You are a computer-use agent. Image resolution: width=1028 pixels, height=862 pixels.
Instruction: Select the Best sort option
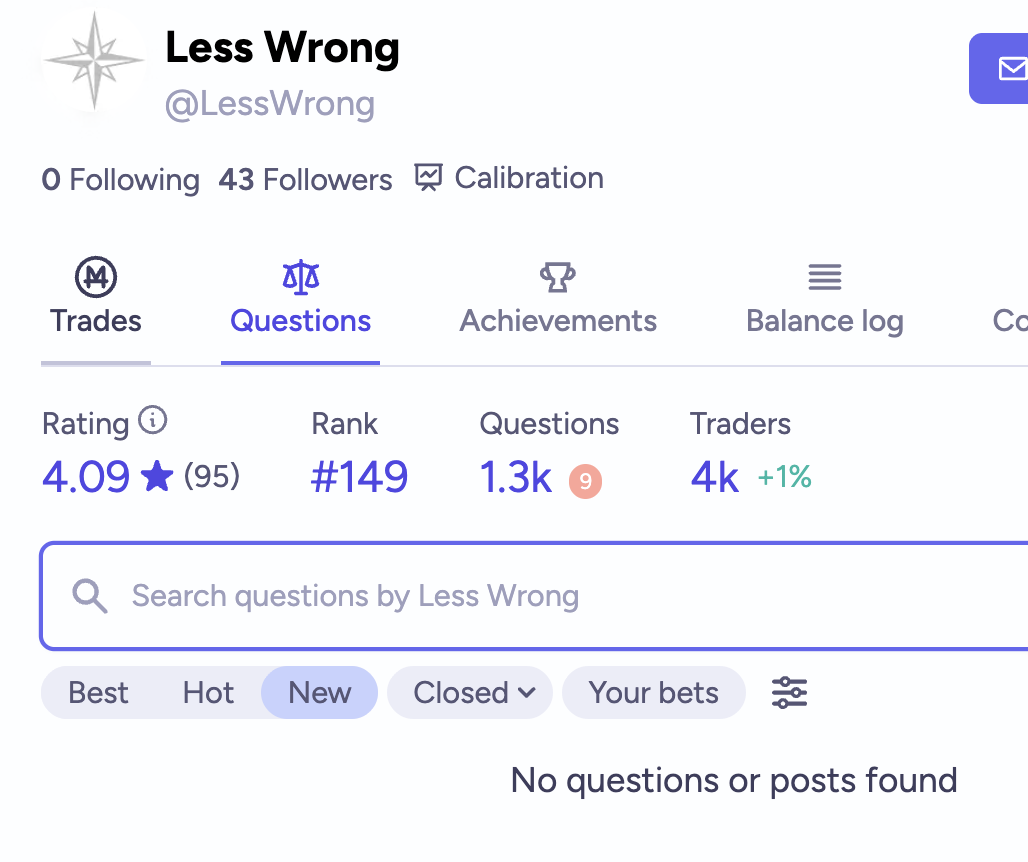point(98,693)
